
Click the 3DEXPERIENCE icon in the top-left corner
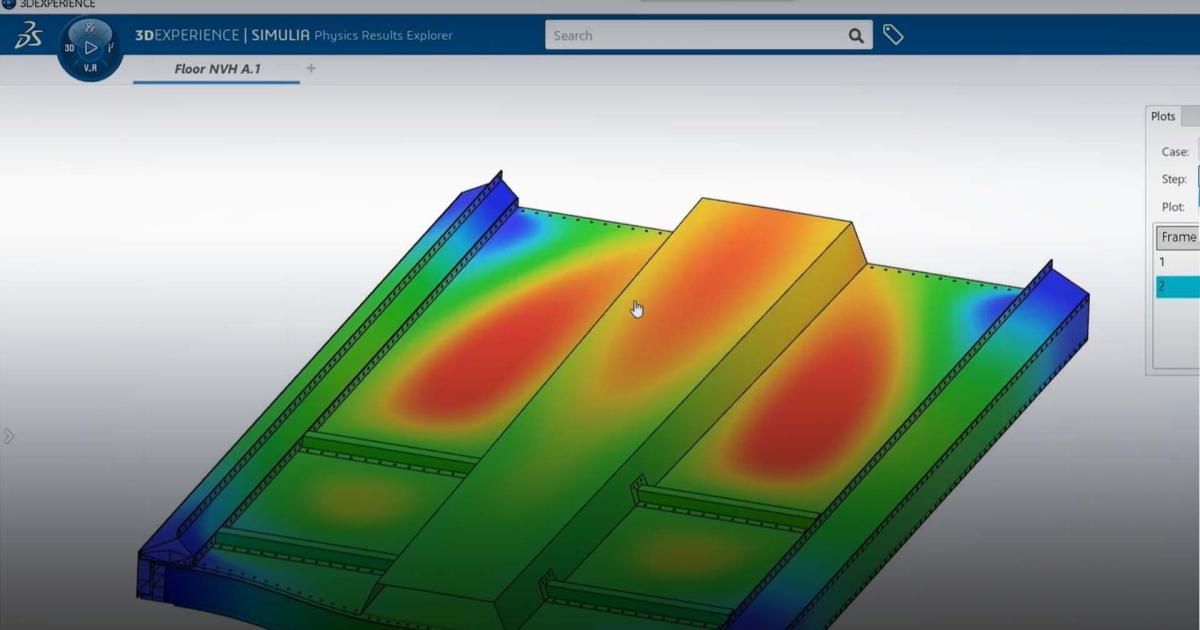point(10,3)
